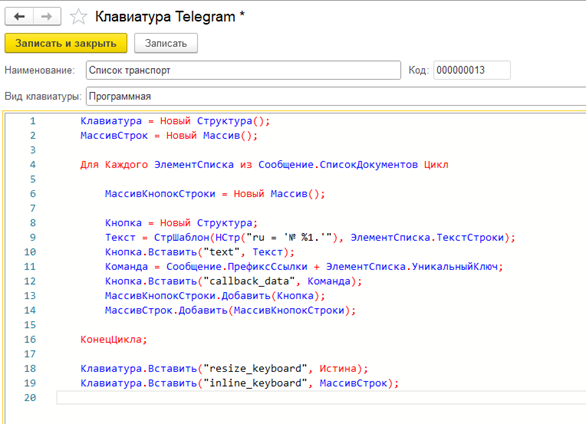Screen dimensions: 586x424
Task: Click the 'КонецЦикла;' line
Action: click(x=114, y=340)
